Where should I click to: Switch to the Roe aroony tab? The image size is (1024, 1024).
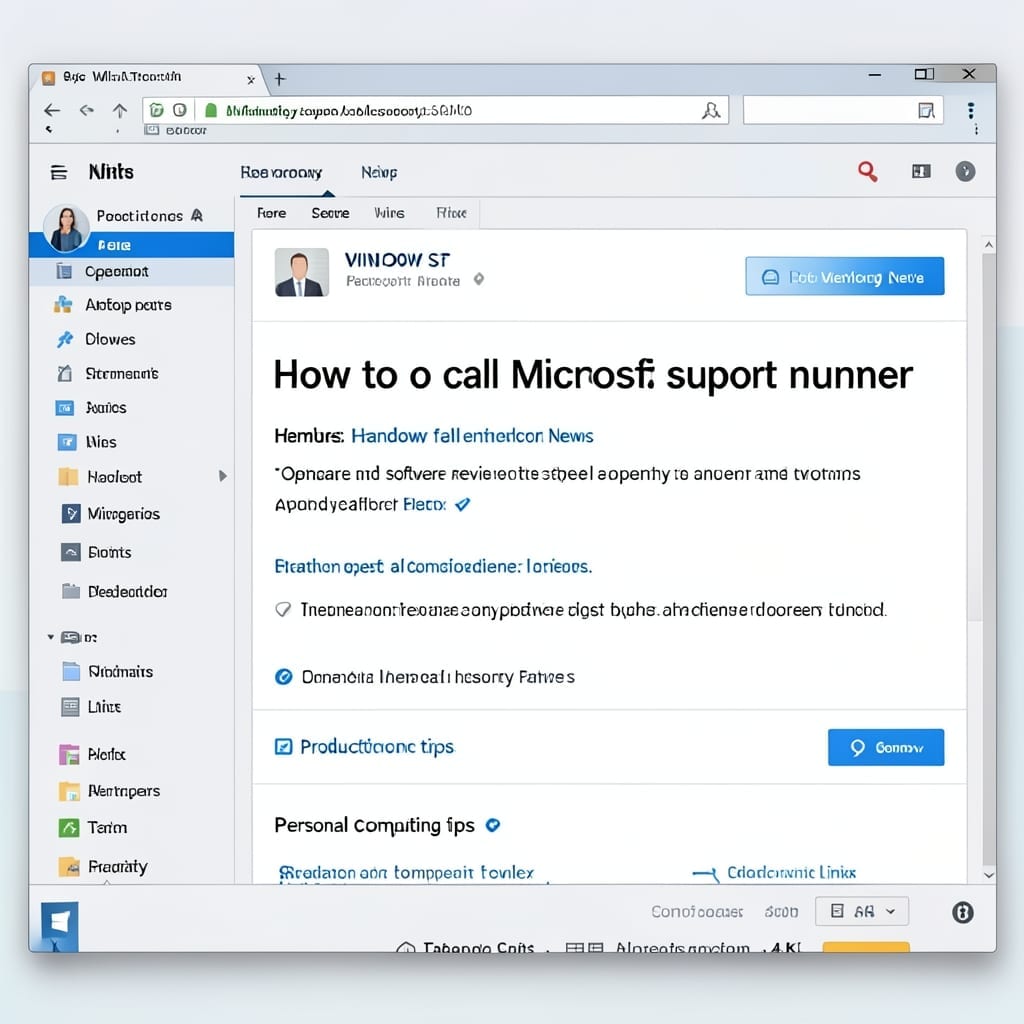coord(281,172)
